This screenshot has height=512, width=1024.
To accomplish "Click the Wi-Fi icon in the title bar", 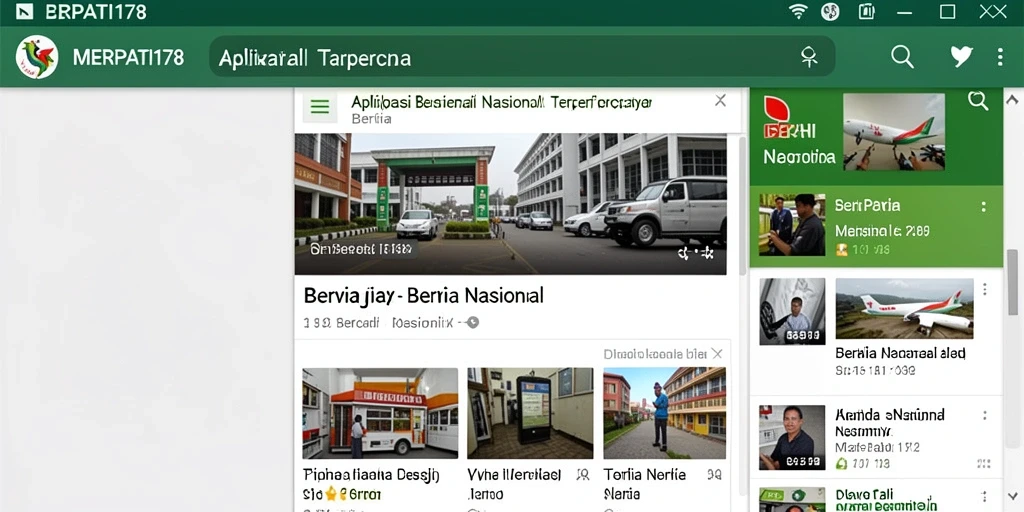I will [x=797, y=11].
